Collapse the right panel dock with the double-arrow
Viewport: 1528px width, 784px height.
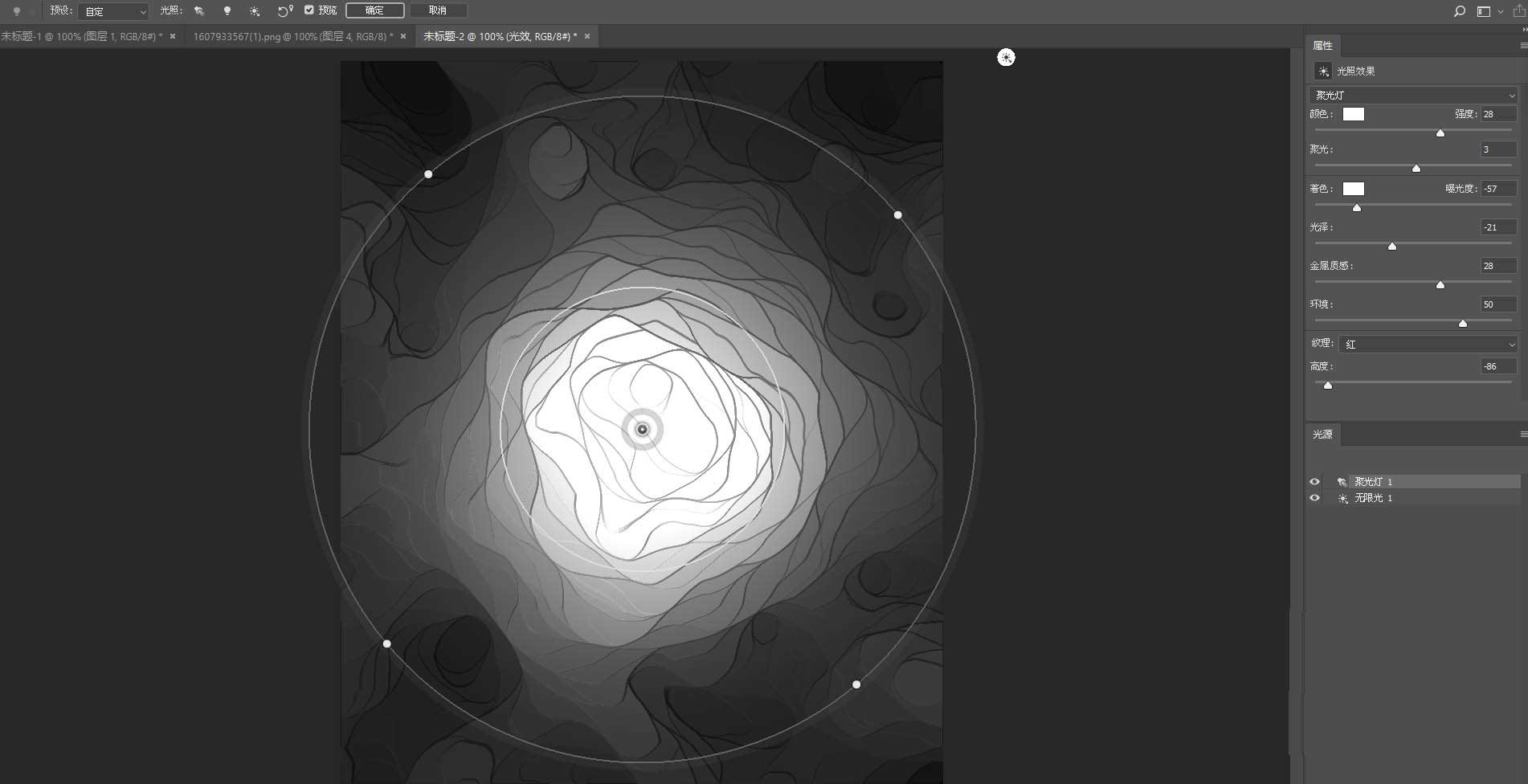pos(1524,30)
